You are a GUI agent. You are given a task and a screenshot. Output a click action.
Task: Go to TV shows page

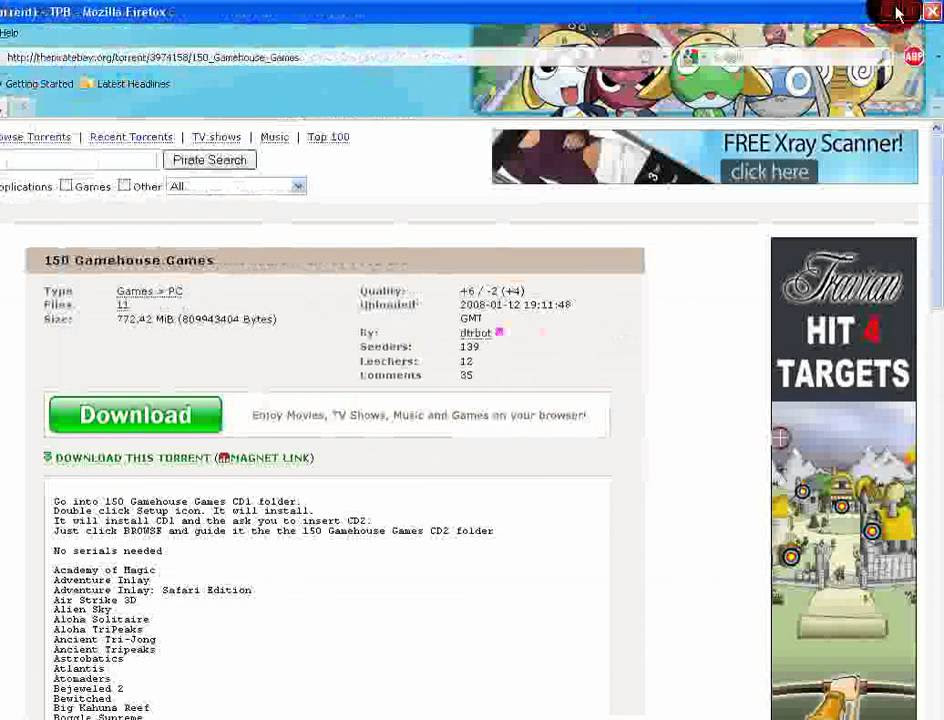click(216, 137)
